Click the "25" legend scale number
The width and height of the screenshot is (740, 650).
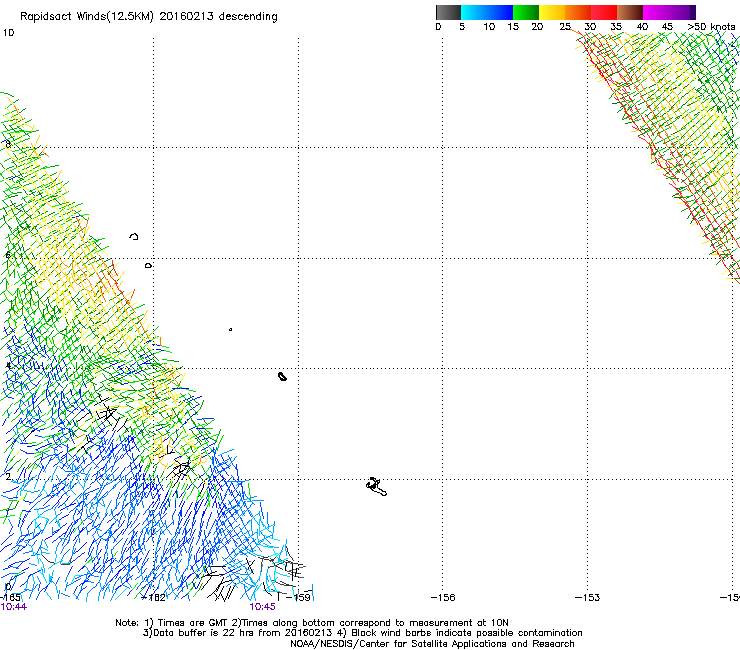(565, 27)
